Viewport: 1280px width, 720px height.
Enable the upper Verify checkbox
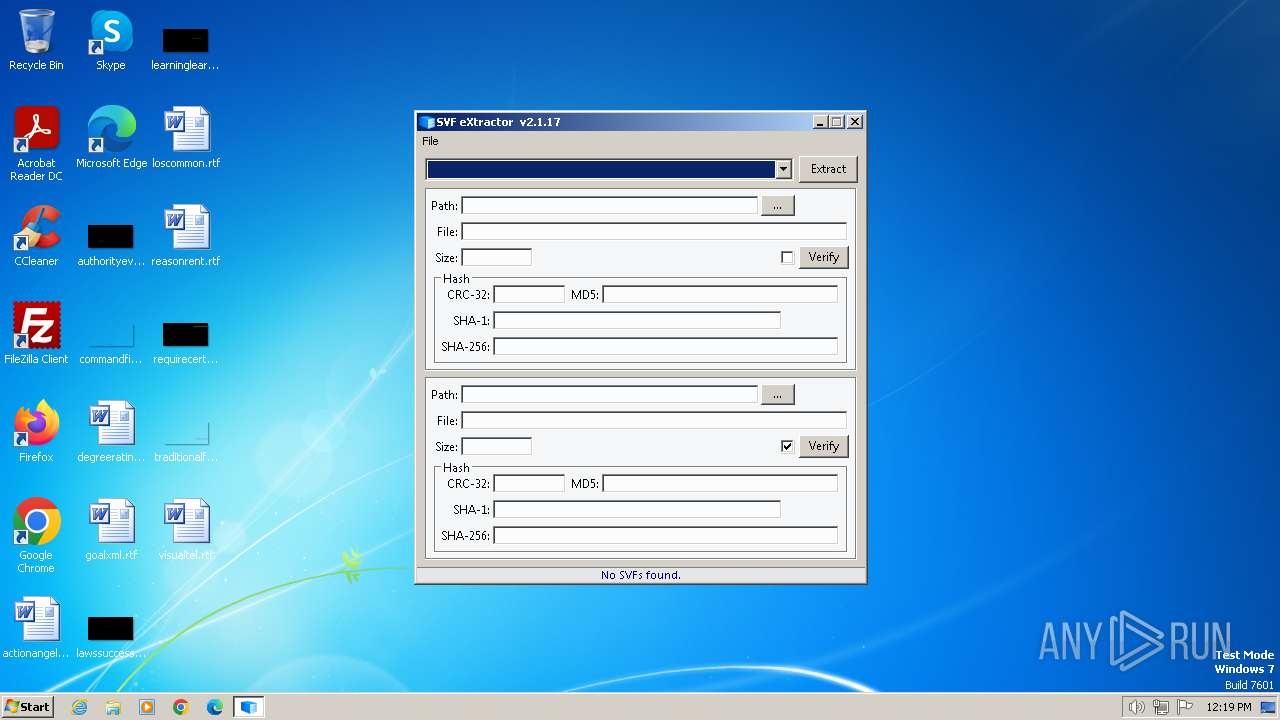tap(787, 257)
